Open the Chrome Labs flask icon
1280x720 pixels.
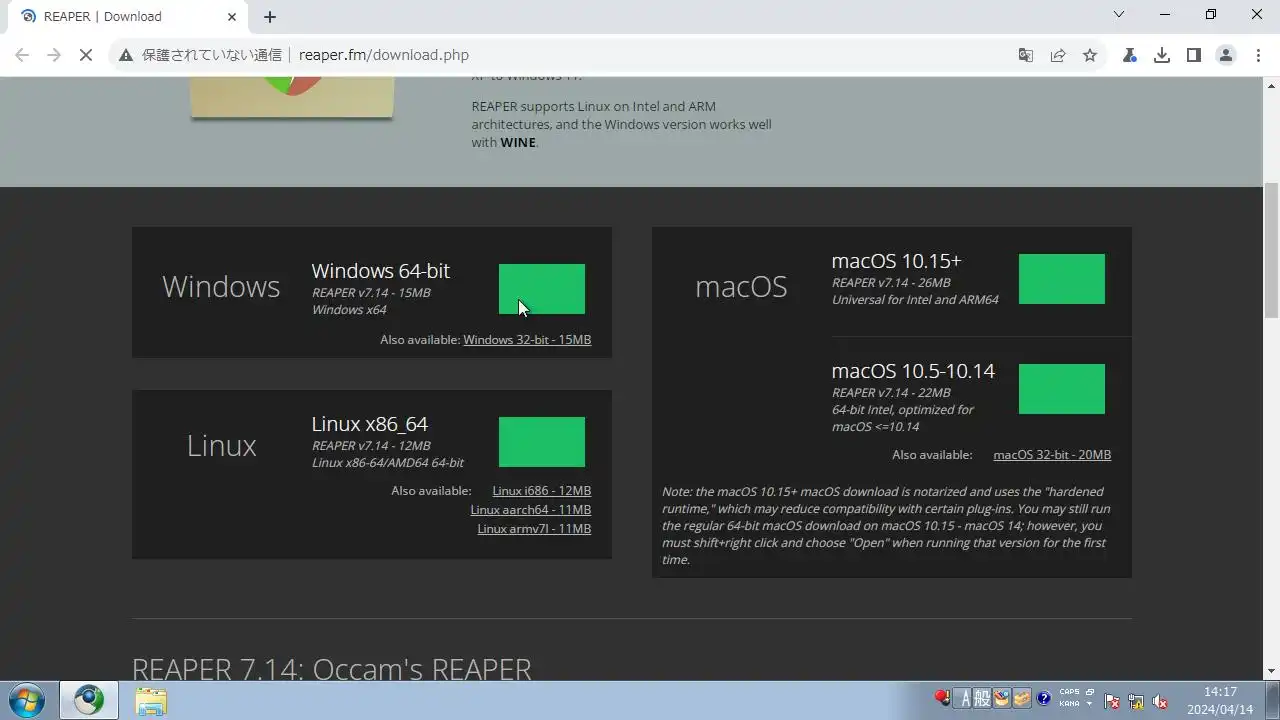coord(1130,55)
